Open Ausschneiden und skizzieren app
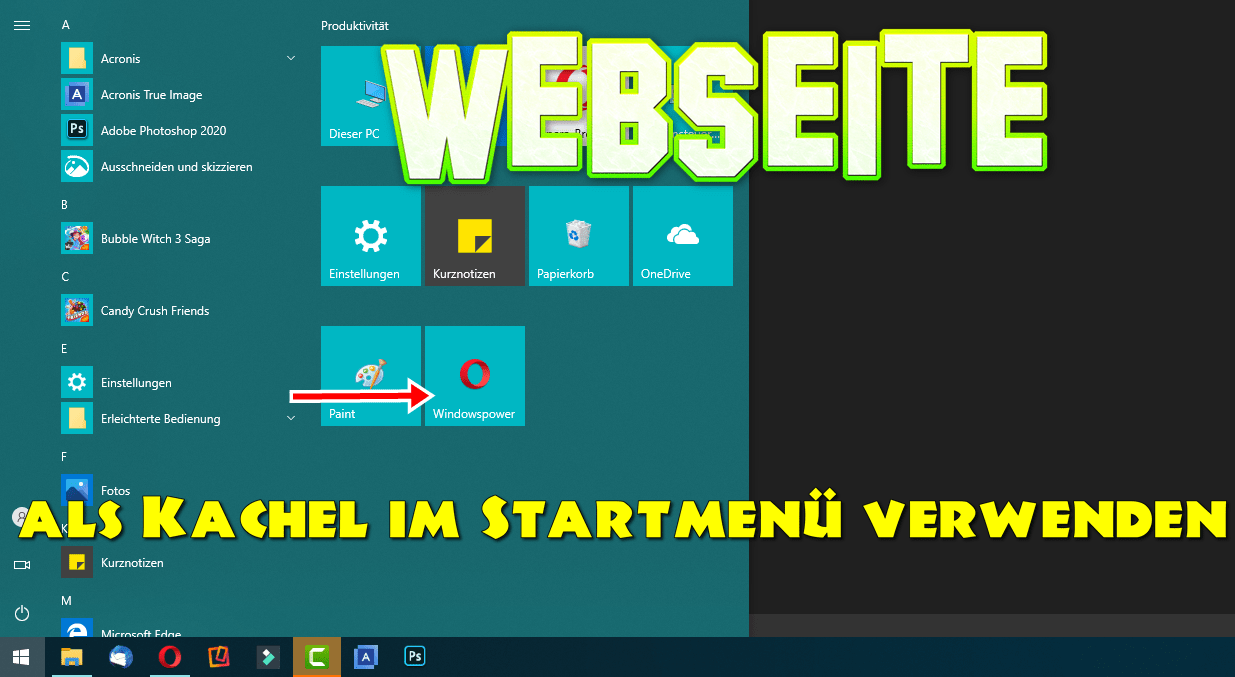 pyautogui.click(x=180, y=167)
